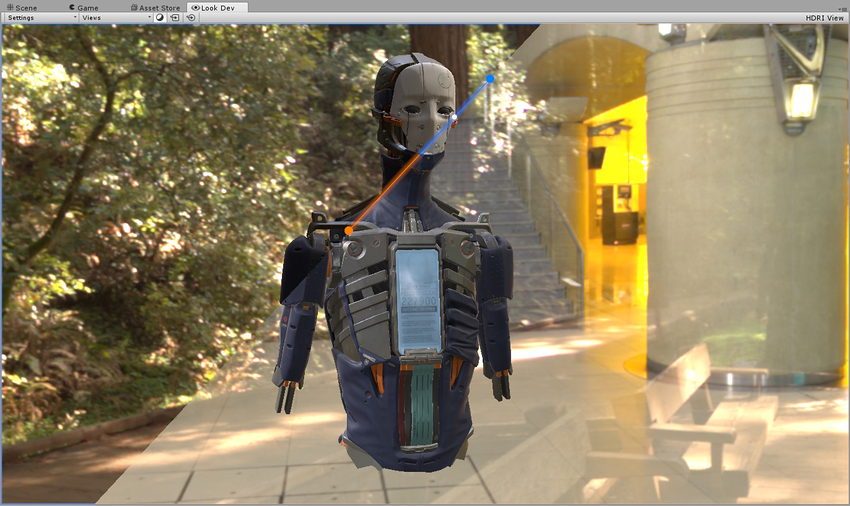Click the orange split gizmo handle
Image resolution: width=850 pixels, height=506 pixels.
click(x=349, y=230)
